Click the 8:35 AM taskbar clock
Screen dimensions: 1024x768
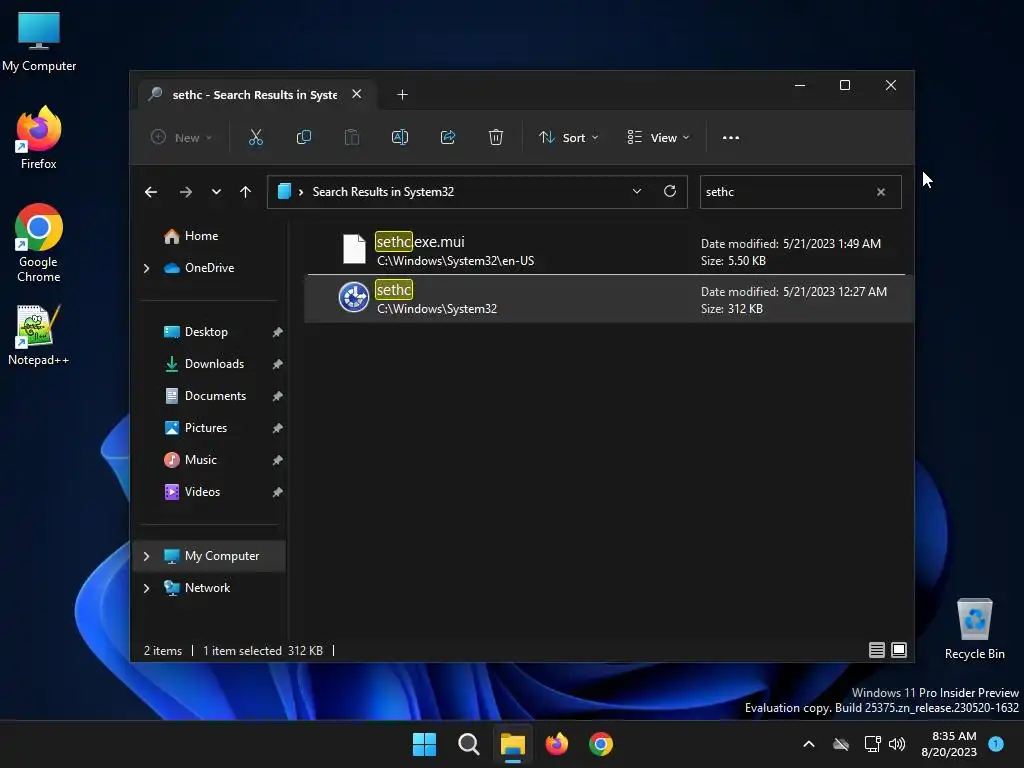[x=949, y=744]
